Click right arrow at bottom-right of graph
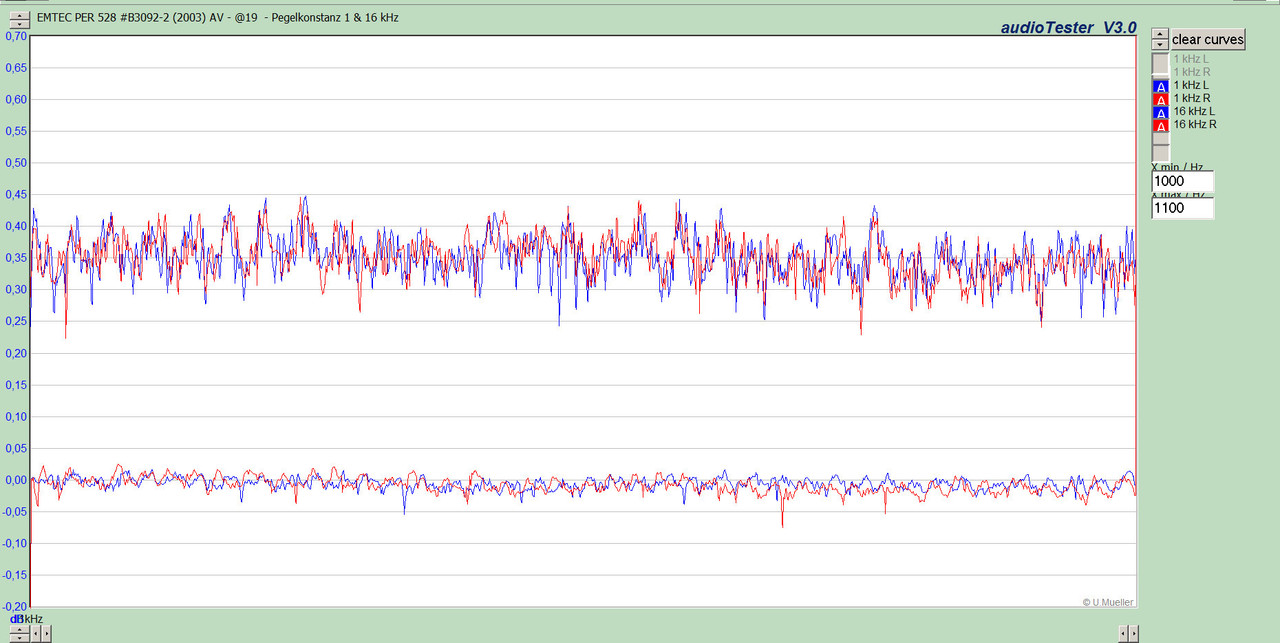Viewport: 1280px width, 643px height. [x=1133, y=633]
